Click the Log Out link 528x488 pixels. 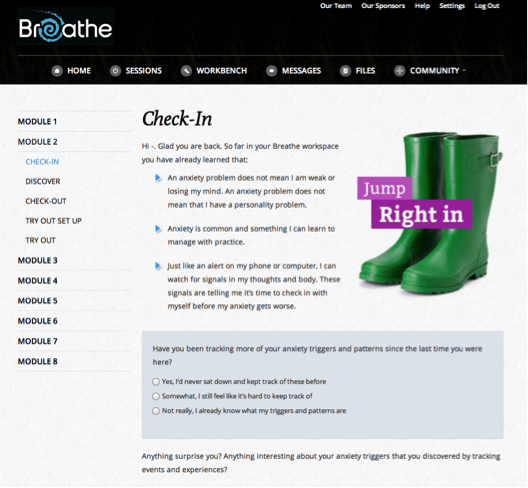[487, 6]
